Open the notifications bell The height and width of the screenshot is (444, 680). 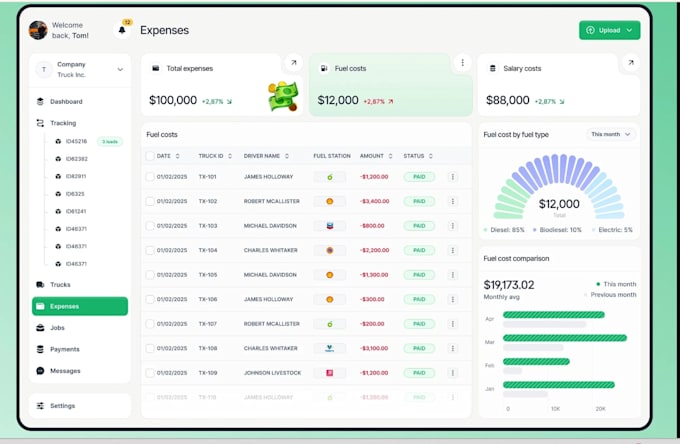click(x=122, y=30)
